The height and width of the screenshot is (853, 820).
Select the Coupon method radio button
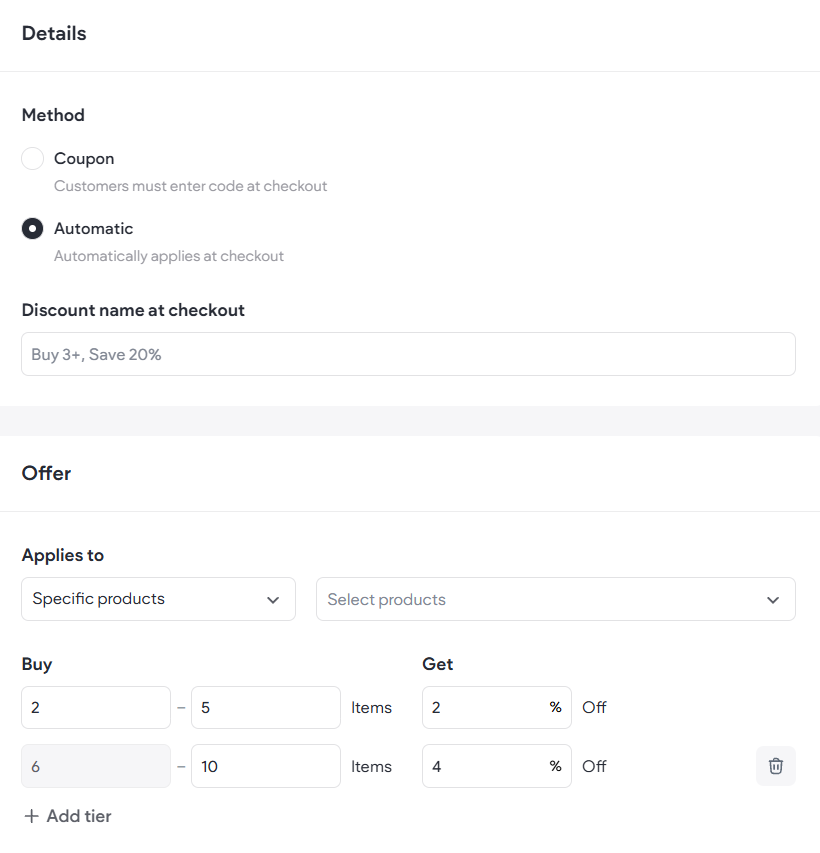coord(33,158)
